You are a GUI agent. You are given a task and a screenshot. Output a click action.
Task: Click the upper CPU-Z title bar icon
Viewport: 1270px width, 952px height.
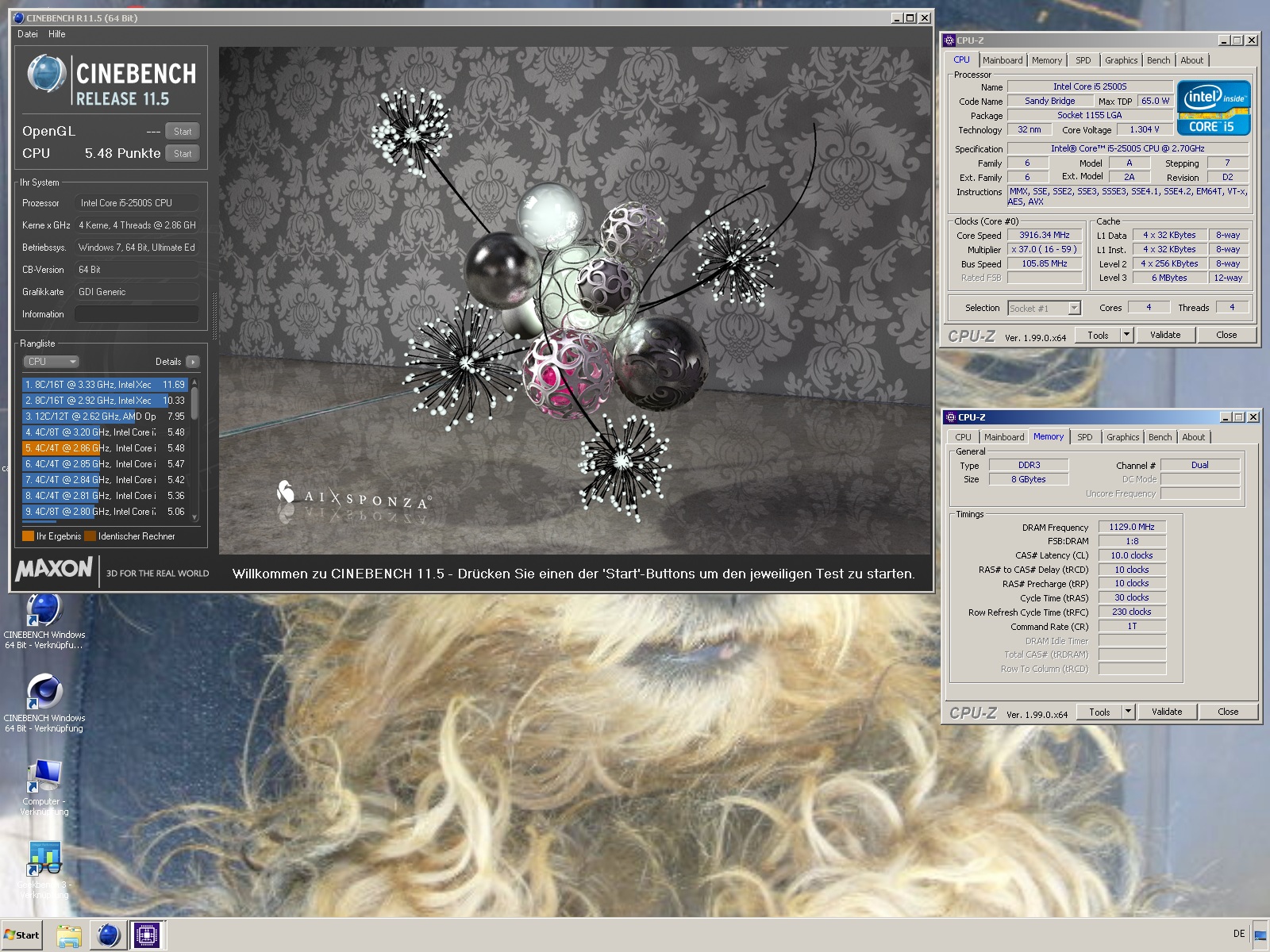[x=949, y=40]
